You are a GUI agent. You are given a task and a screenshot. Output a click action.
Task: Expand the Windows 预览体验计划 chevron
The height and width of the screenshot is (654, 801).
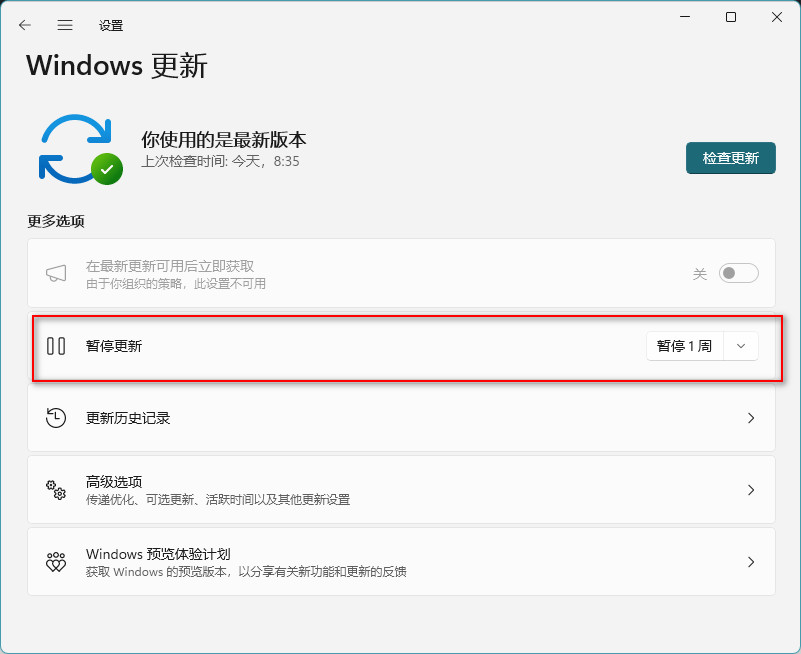pos(751,561)
